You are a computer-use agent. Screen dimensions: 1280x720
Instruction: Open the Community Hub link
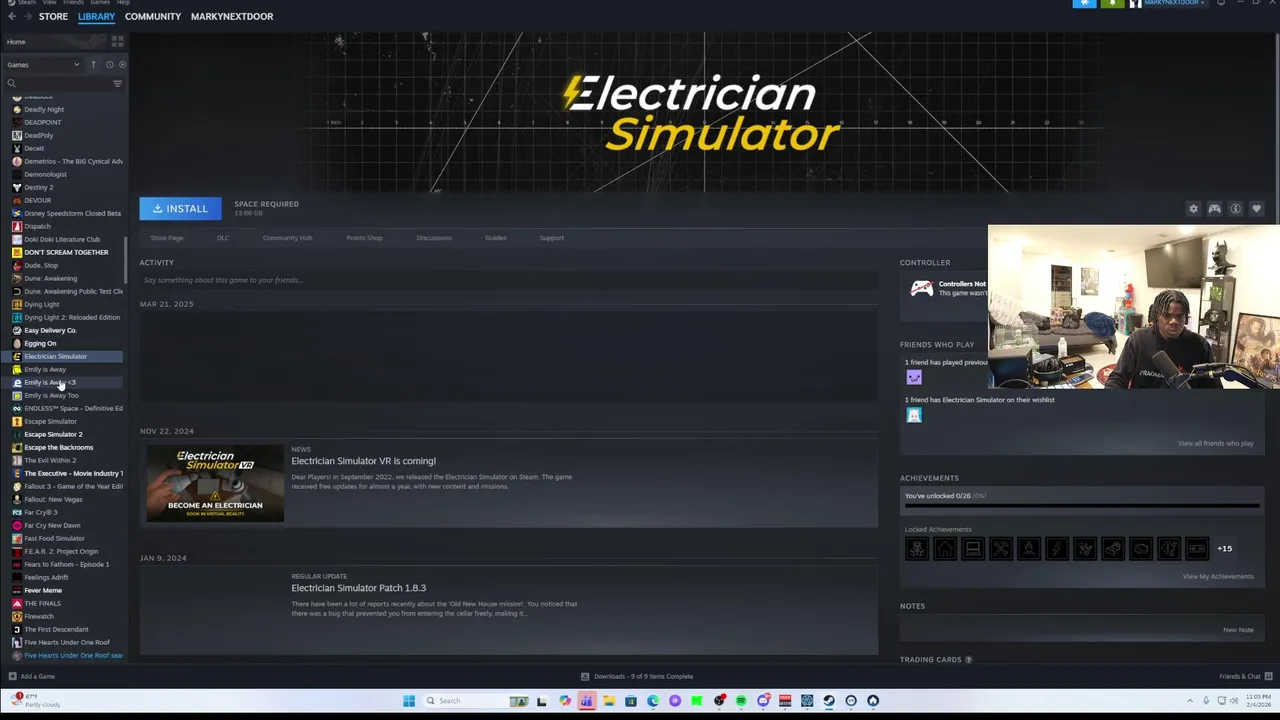(x=287, y=238)
